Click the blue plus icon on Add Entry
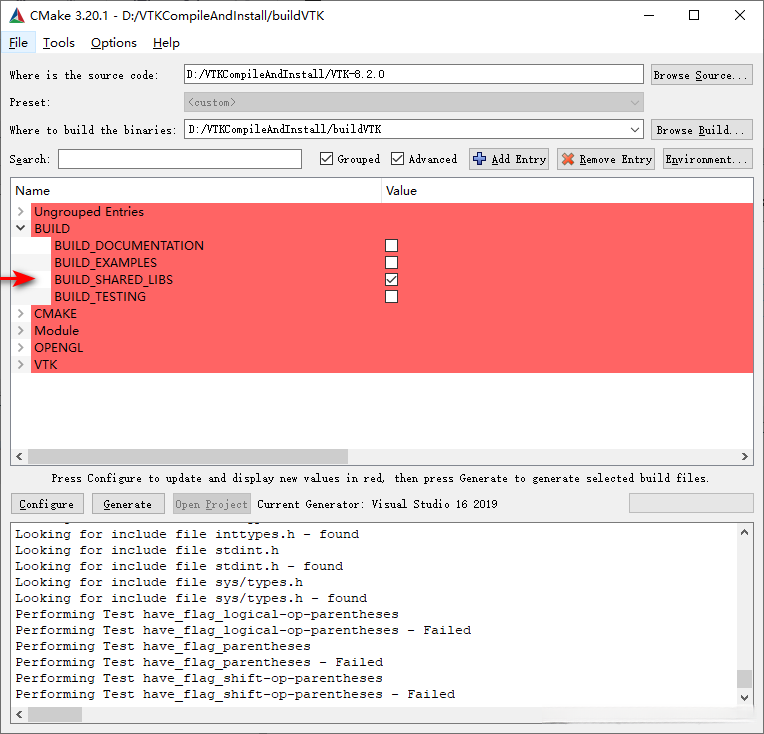The width and height of the screenshot is (764, 734). coord(479,159)
